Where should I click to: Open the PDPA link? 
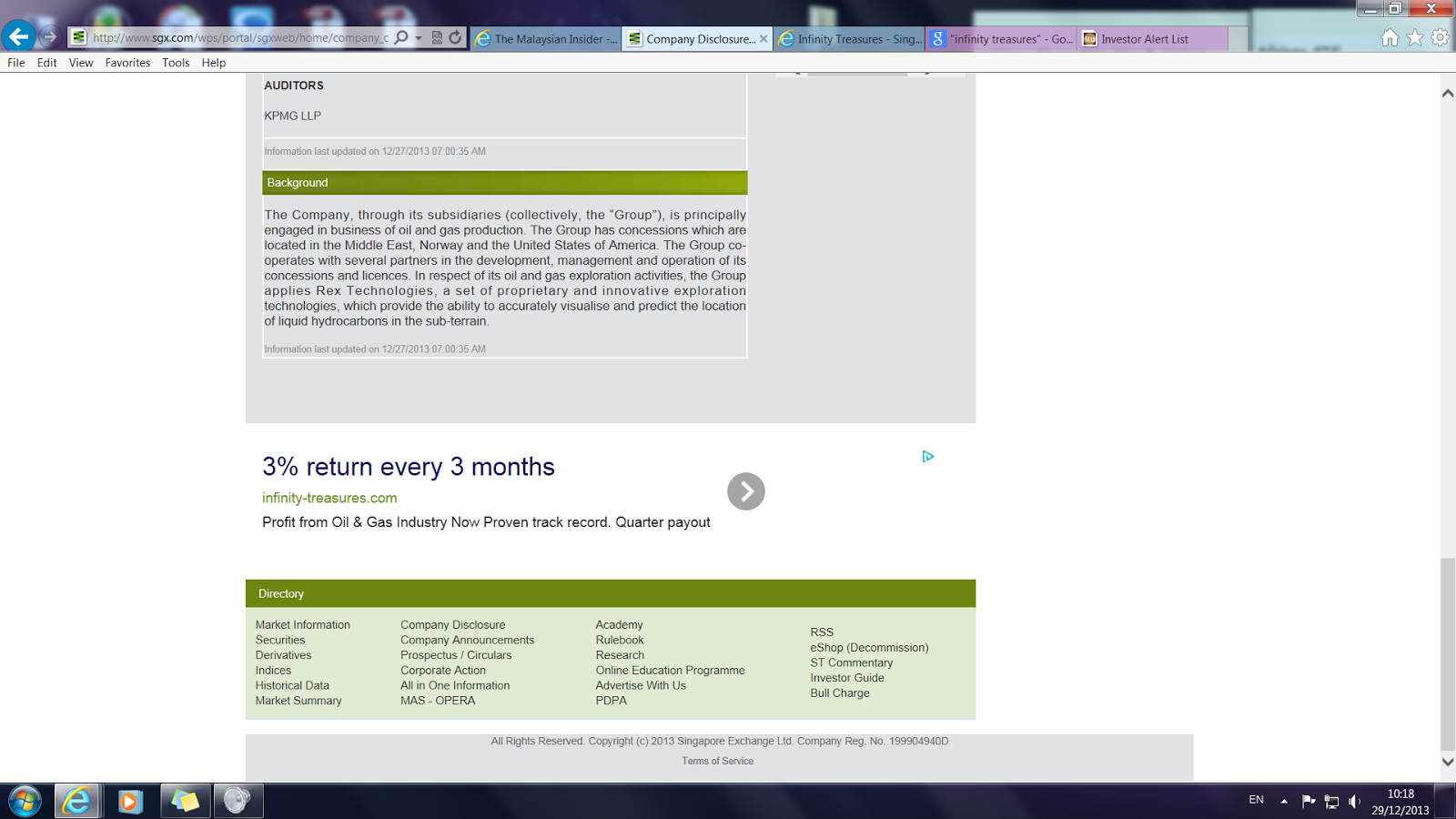coord(612,701)
